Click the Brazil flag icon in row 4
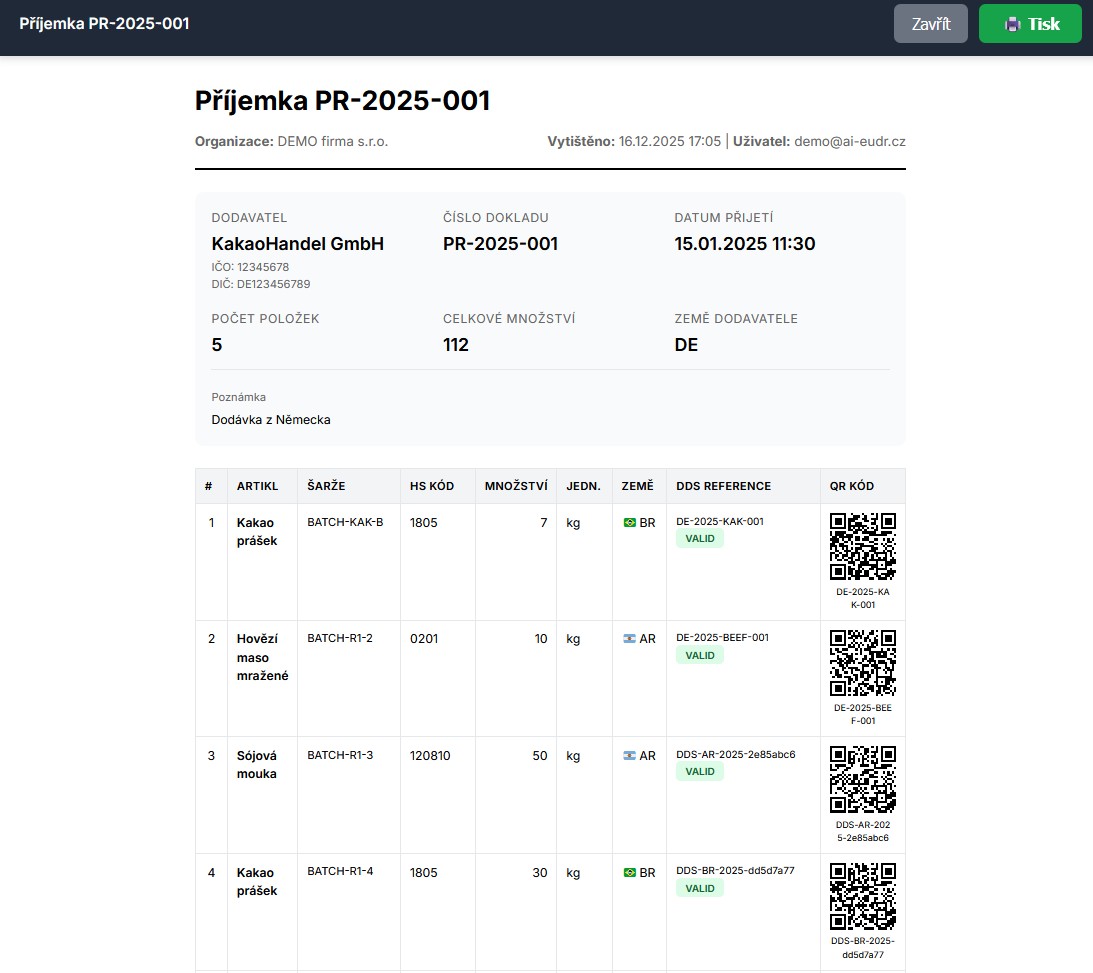 [630, 873]
